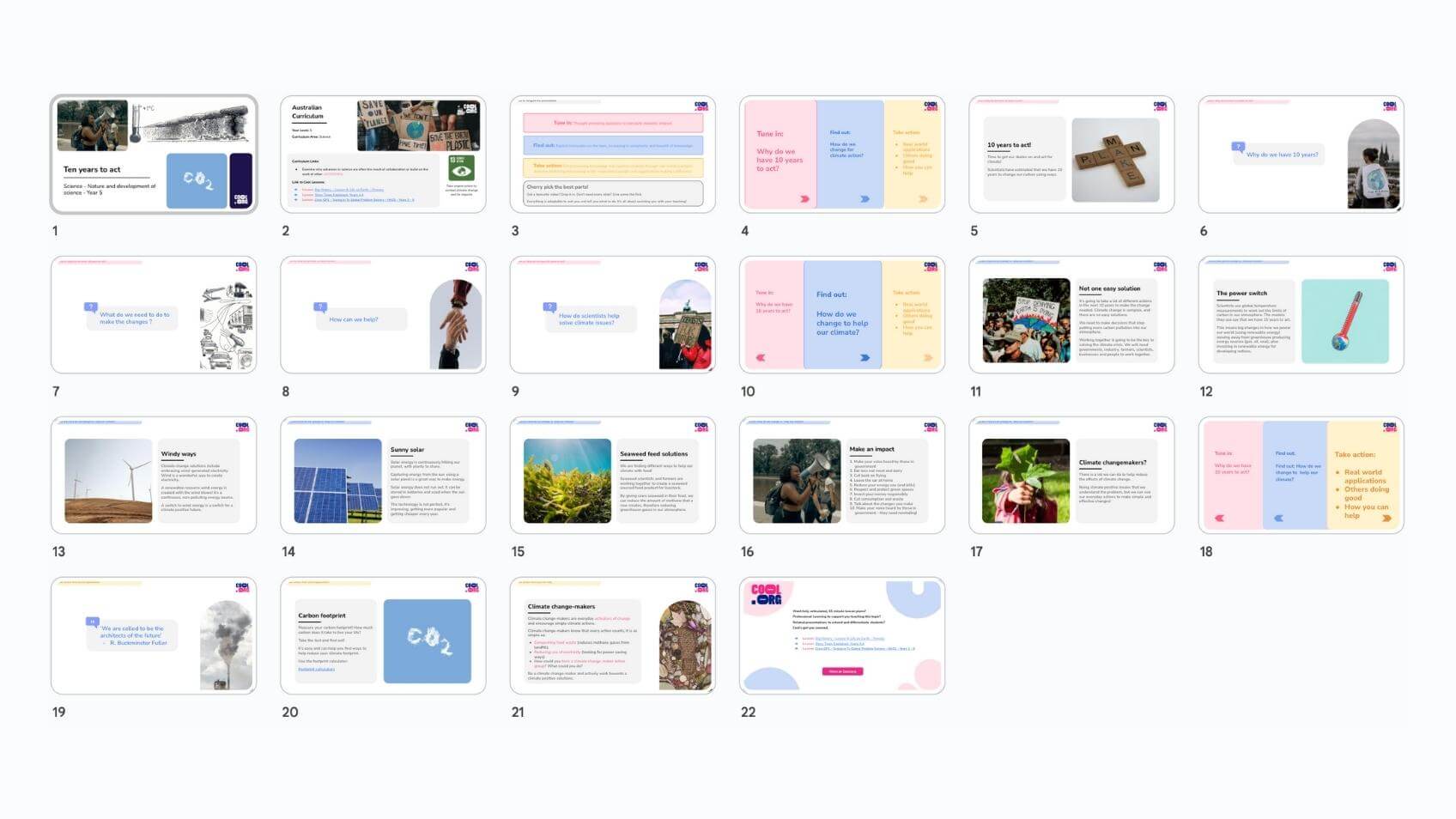Open the Buckminster Fuller quote slide
1456x819 pixels.
coord(154,636)
